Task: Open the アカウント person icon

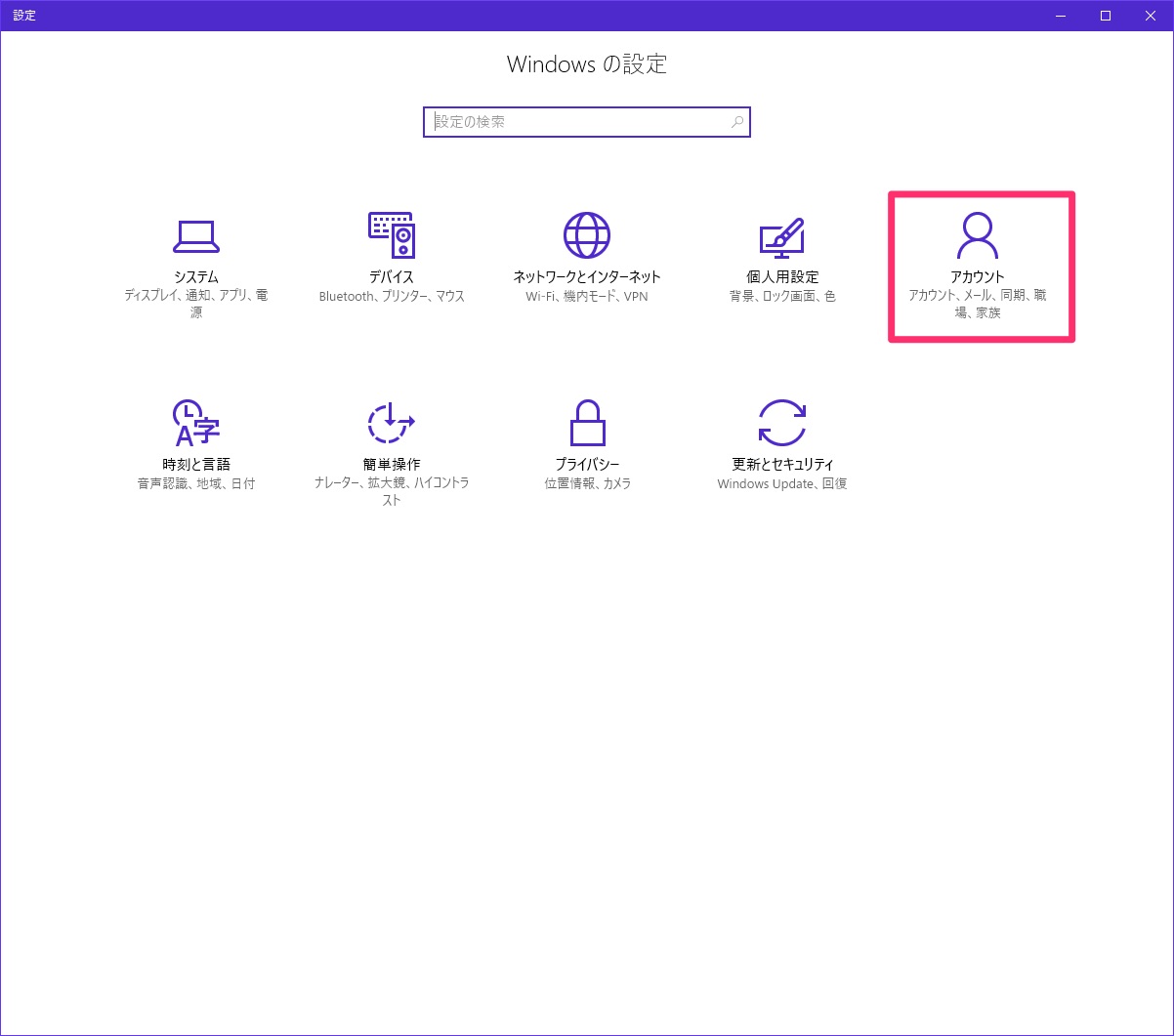Action: tap(977, 235)
